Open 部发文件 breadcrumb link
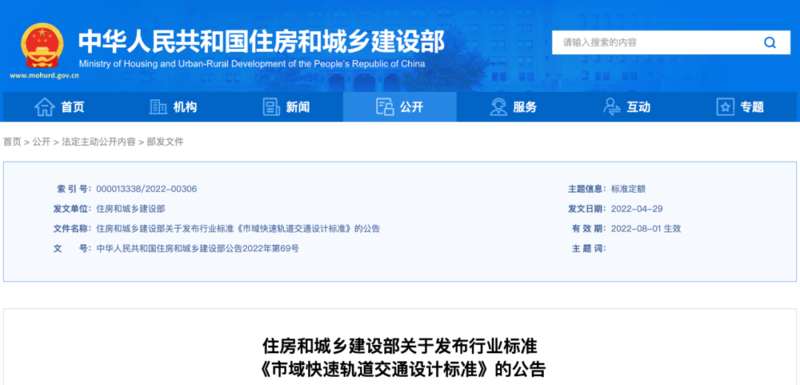This screenshot has height=385, width=800. [165, 142]
